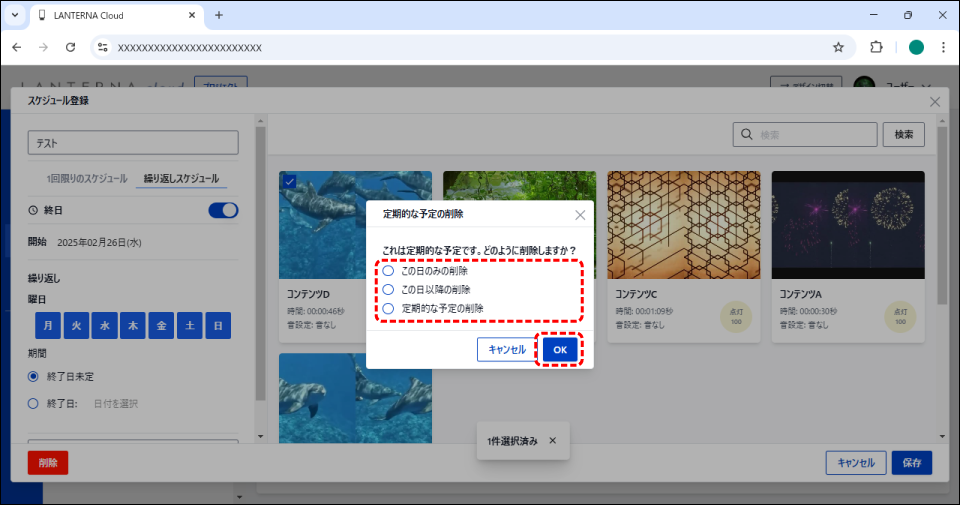Screen dimensions: 960x505
Task: Switch to 繰り返しスケジュール tab
Action: (x=181, y=179)
